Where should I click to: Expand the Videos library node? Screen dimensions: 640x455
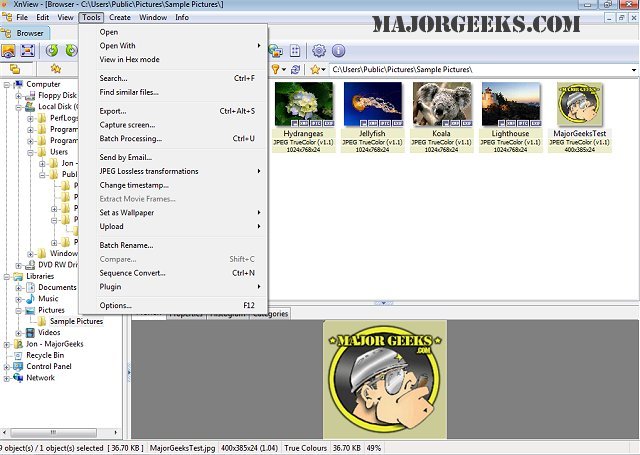(x=18, y=332)
